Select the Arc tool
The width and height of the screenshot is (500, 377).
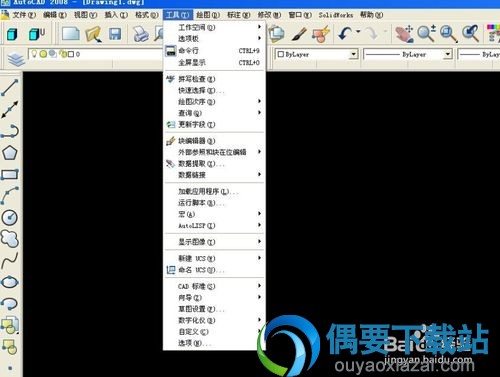10,196
